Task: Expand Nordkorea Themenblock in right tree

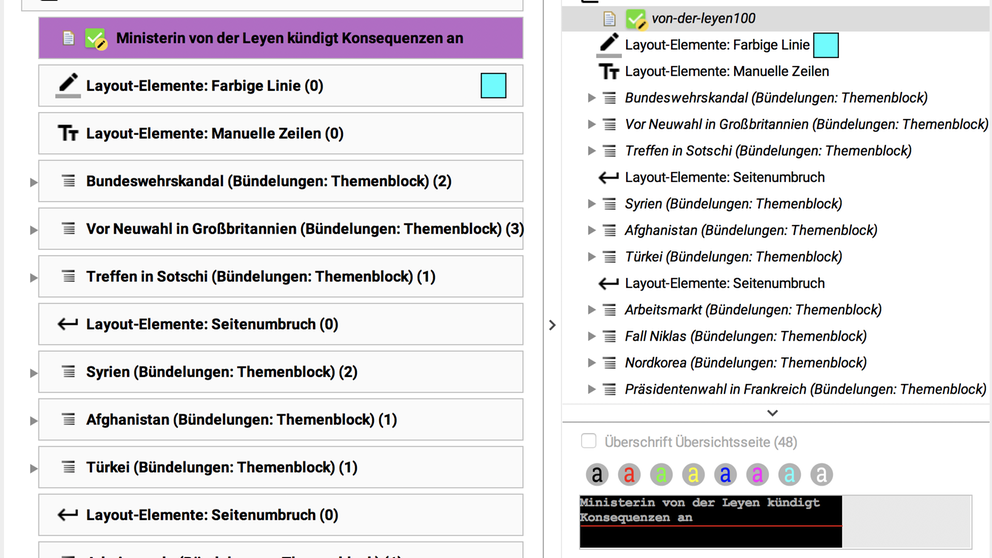Action: coord(591,363)
